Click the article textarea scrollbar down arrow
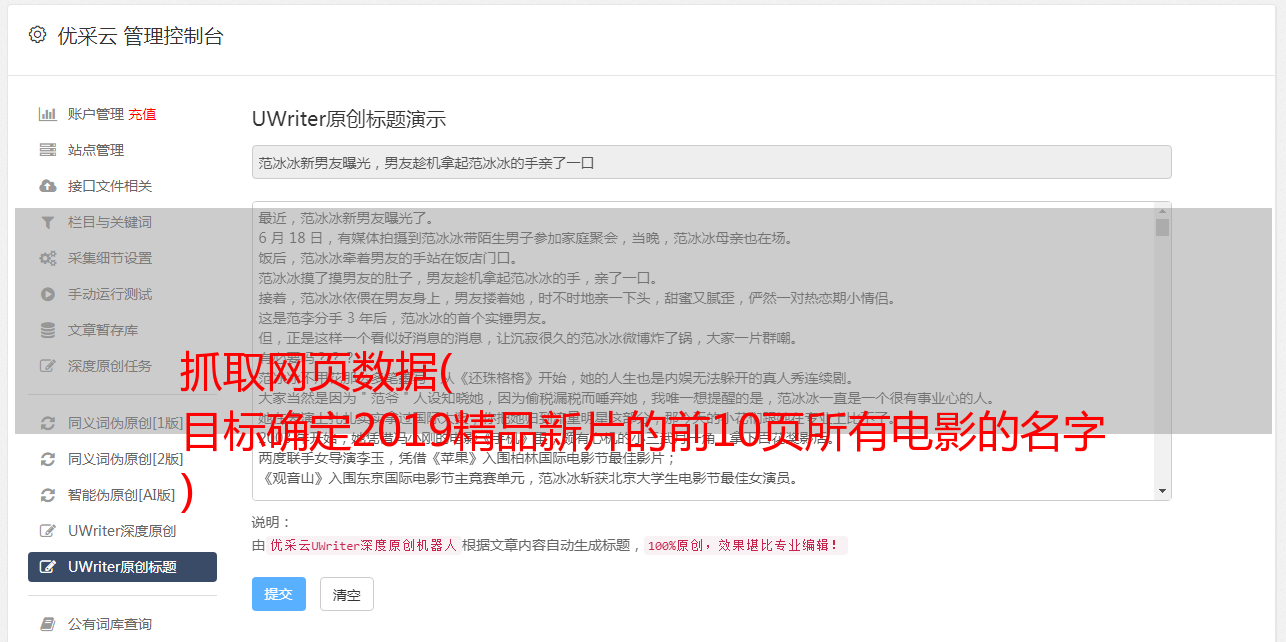The width and height of the screenshot is (1286, 642). tap(1162, 491)
